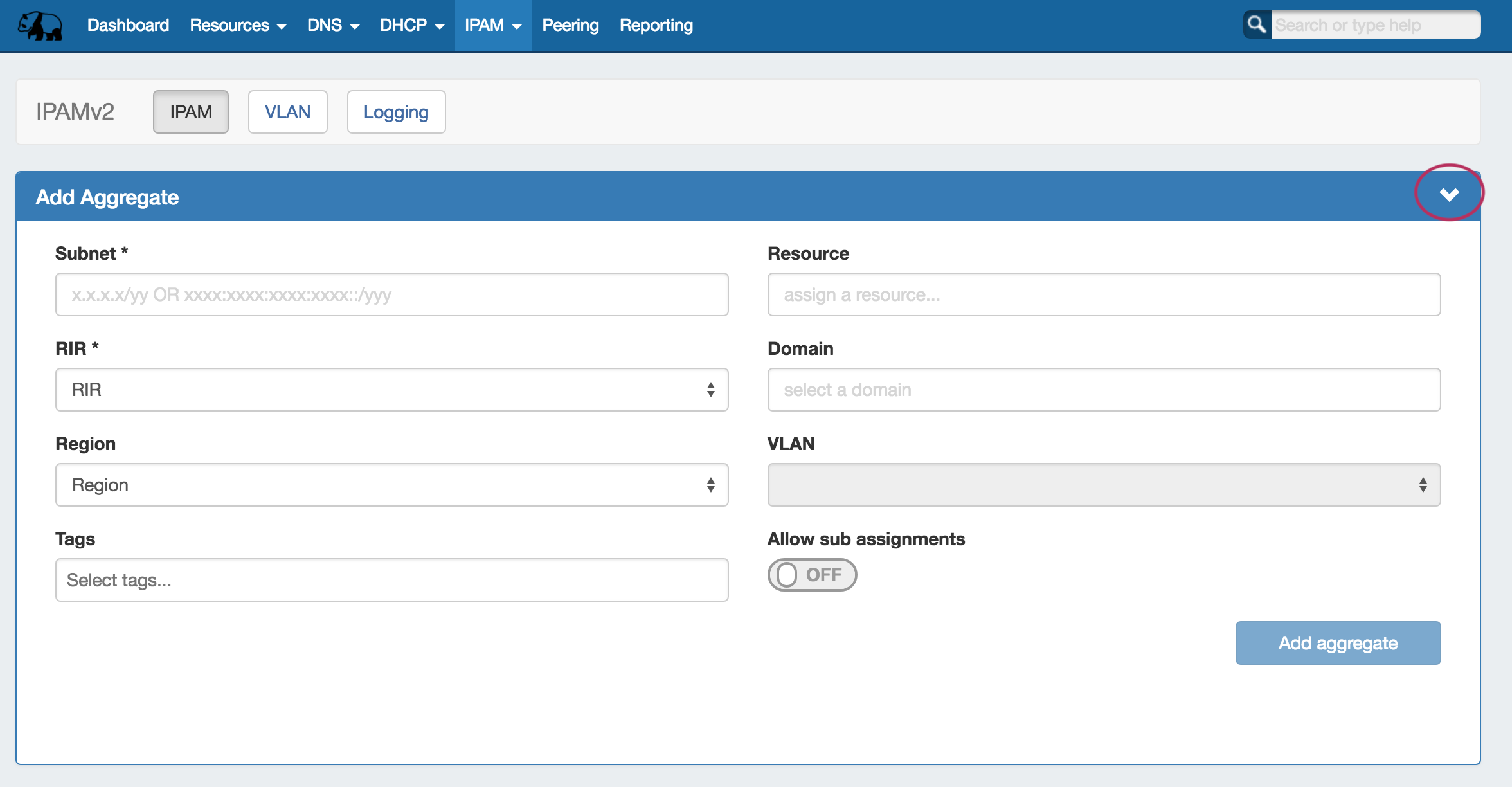Select the IPAM tab button
1512x787 pixels.
coord(190,112)
